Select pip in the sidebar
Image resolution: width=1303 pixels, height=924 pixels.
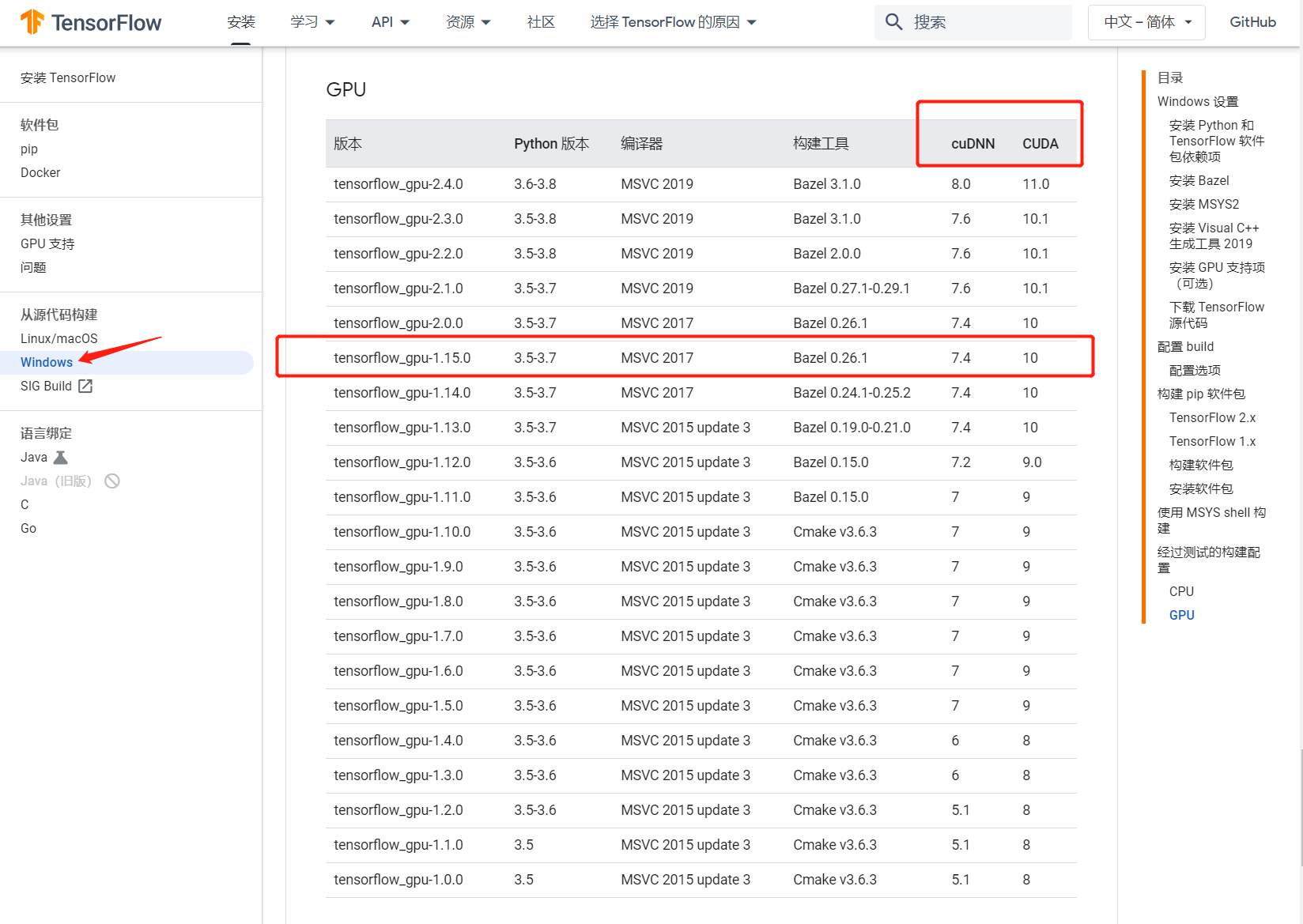pyautogui.click(x=29, y=149)
